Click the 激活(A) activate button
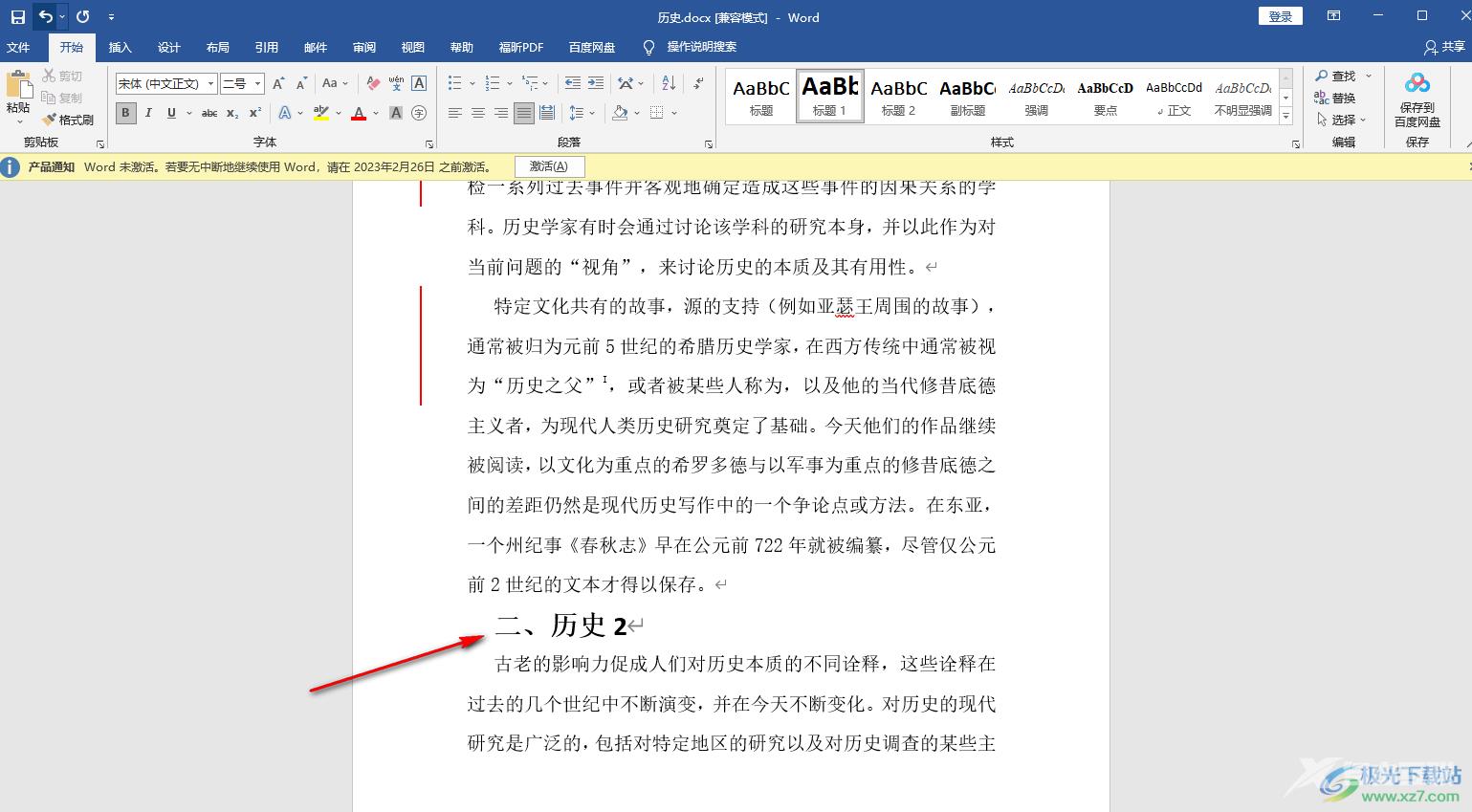 549,166
